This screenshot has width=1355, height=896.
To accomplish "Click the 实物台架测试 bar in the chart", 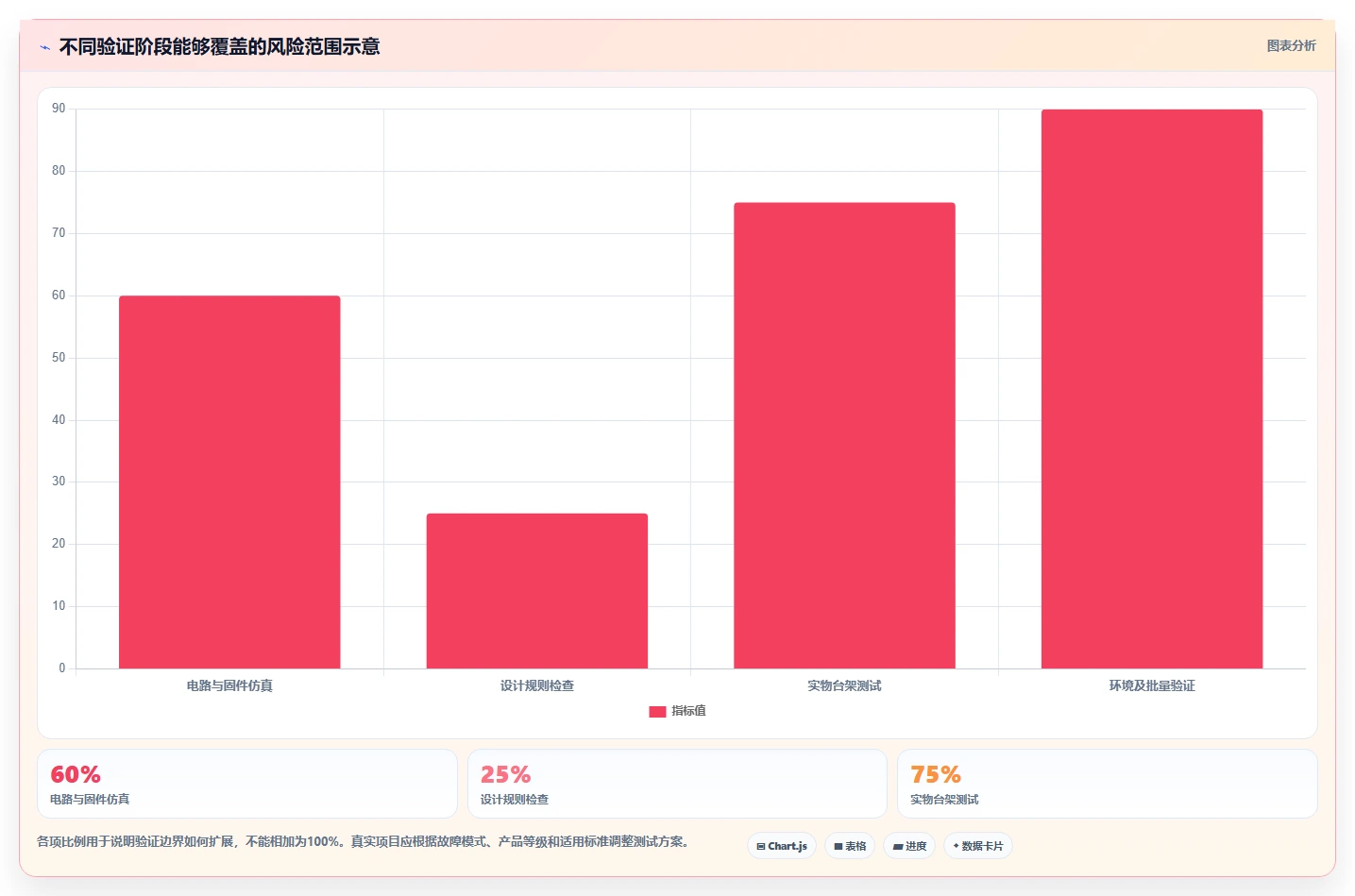I will pyautogui.click(x=844, y=435).
